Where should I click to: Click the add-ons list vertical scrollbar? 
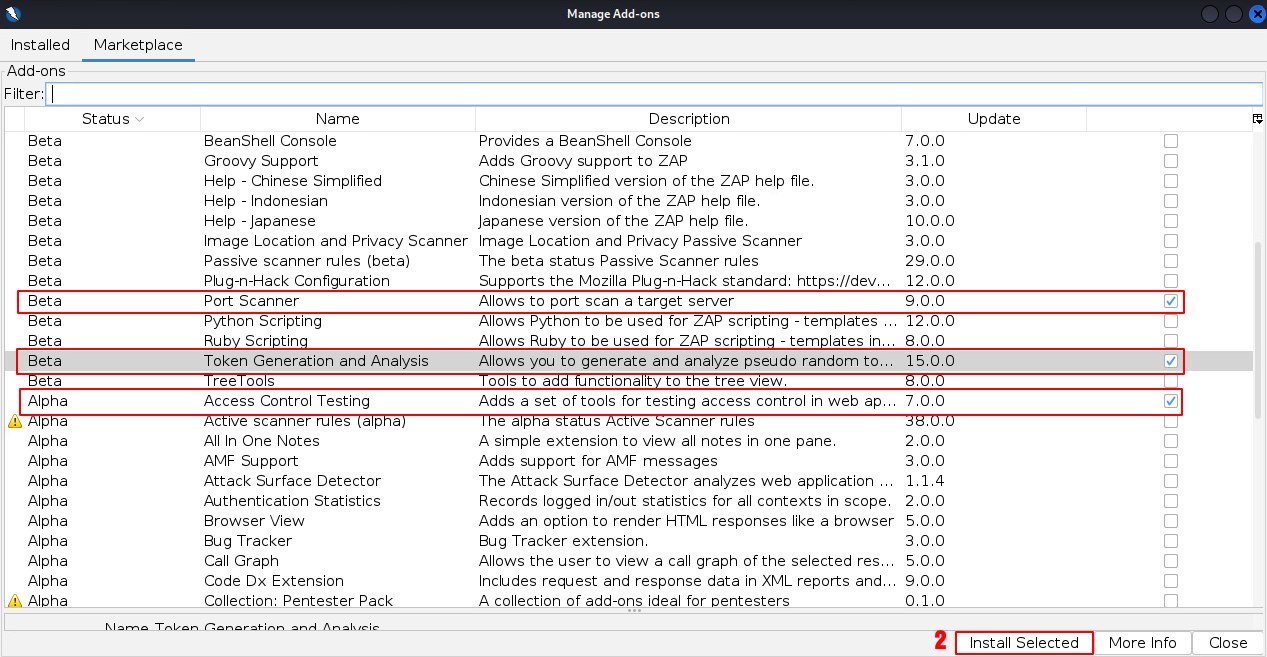1258,300
